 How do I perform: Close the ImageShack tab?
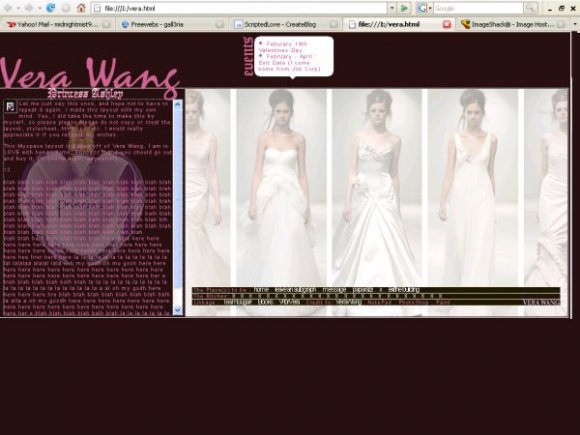pos(561,24)
